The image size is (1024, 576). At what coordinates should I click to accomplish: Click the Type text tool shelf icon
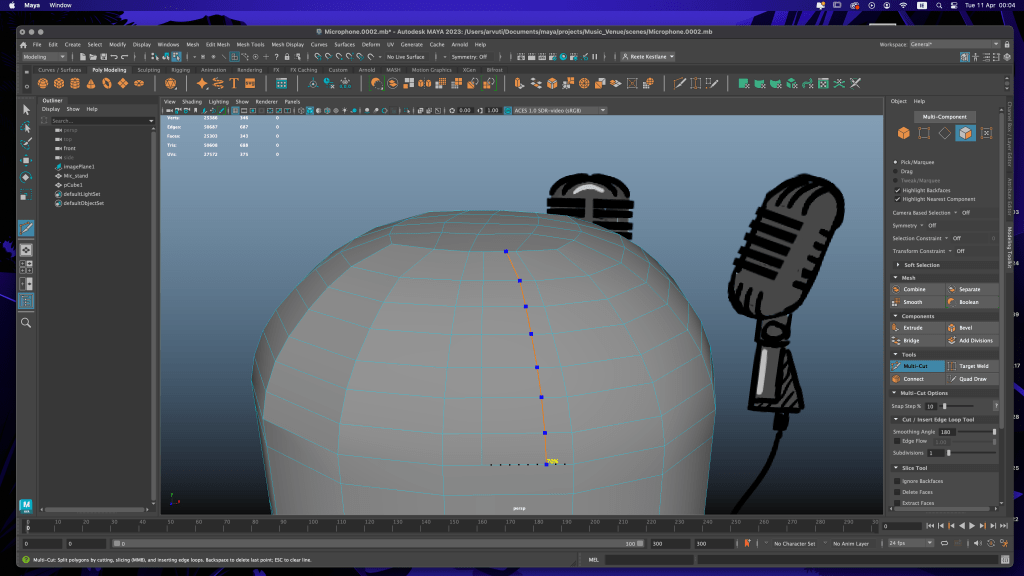[x=234, y=84]
